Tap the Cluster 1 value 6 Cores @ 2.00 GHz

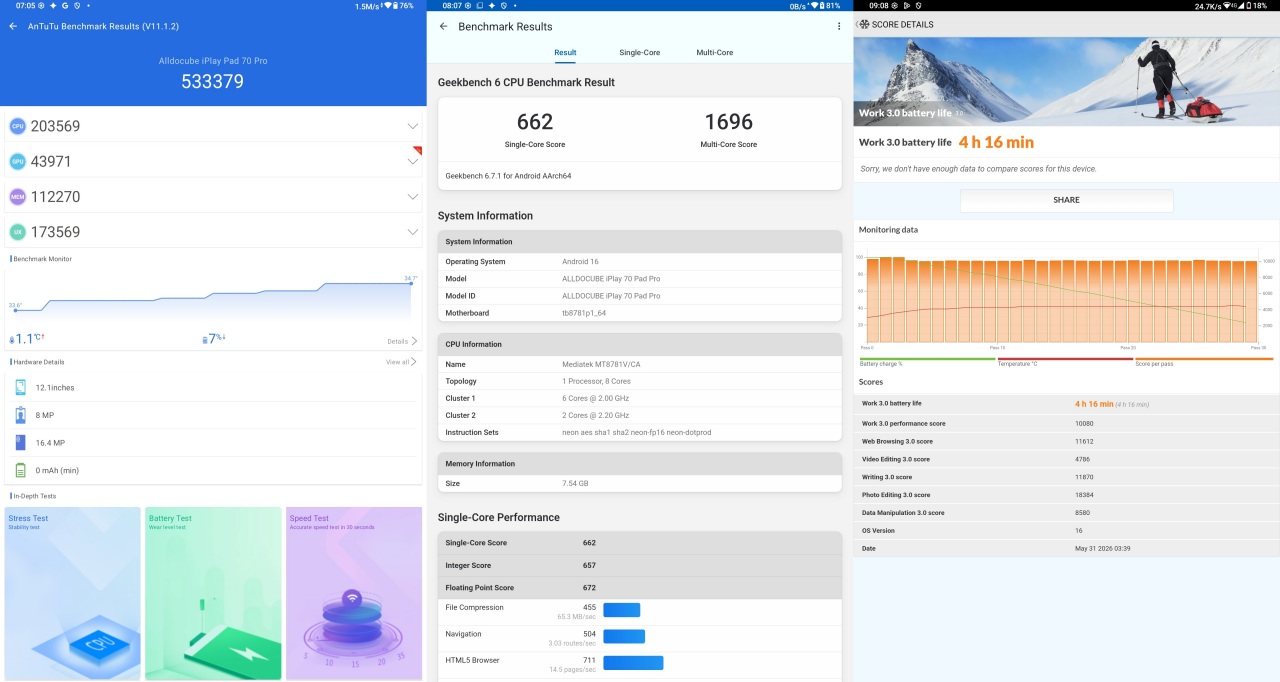click(x=595, y=398)
